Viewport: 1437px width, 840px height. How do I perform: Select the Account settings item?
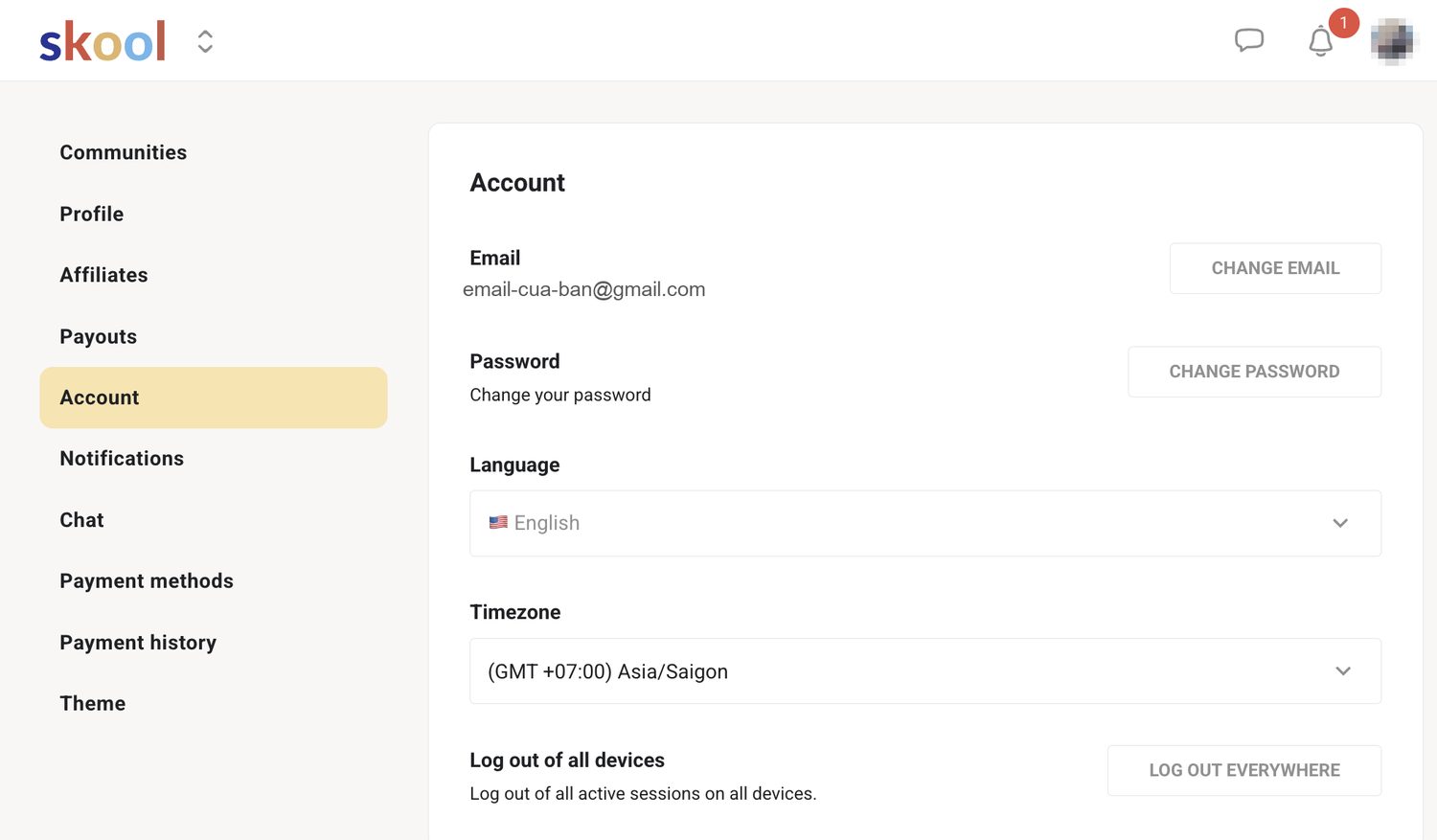[214, 397]
